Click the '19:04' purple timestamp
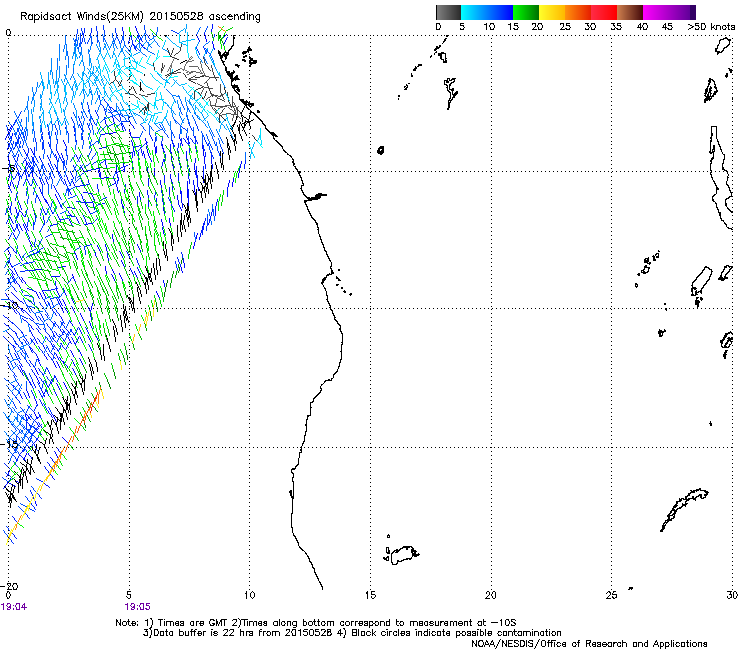The image size is (740, 650). point(14,607)
